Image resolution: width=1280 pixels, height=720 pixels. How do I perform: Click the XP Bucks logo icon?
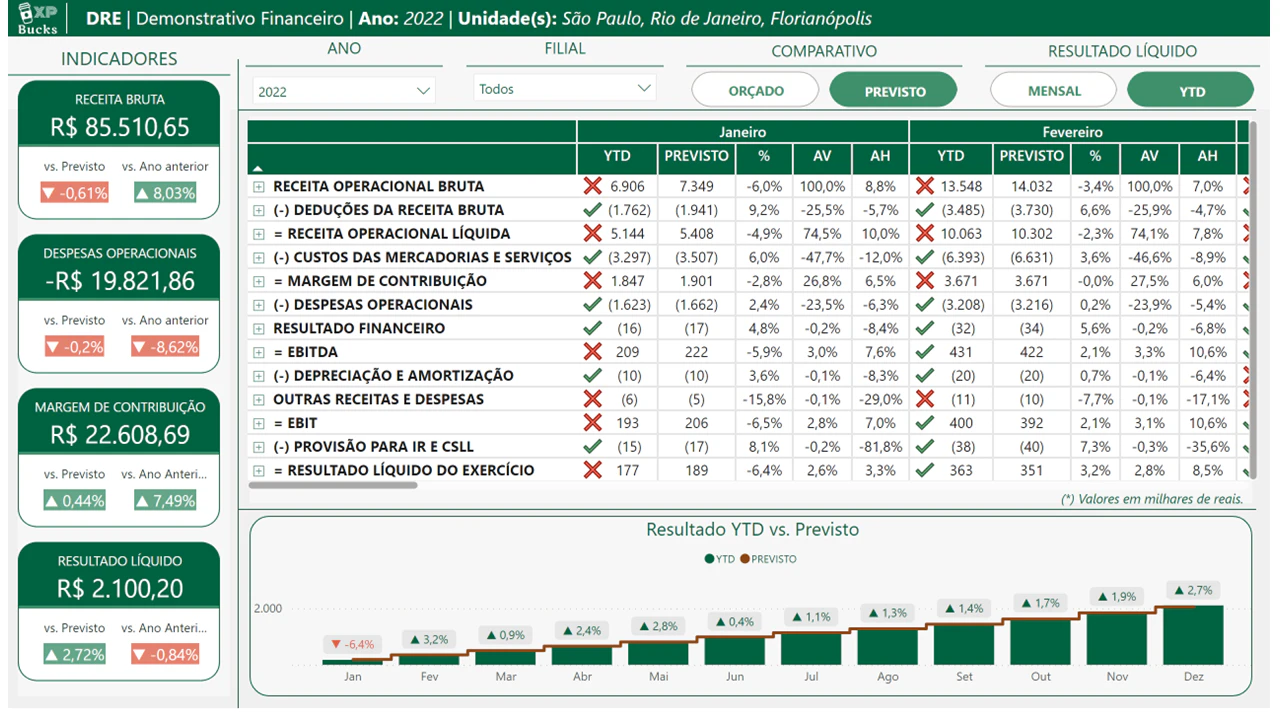(39, 17)
